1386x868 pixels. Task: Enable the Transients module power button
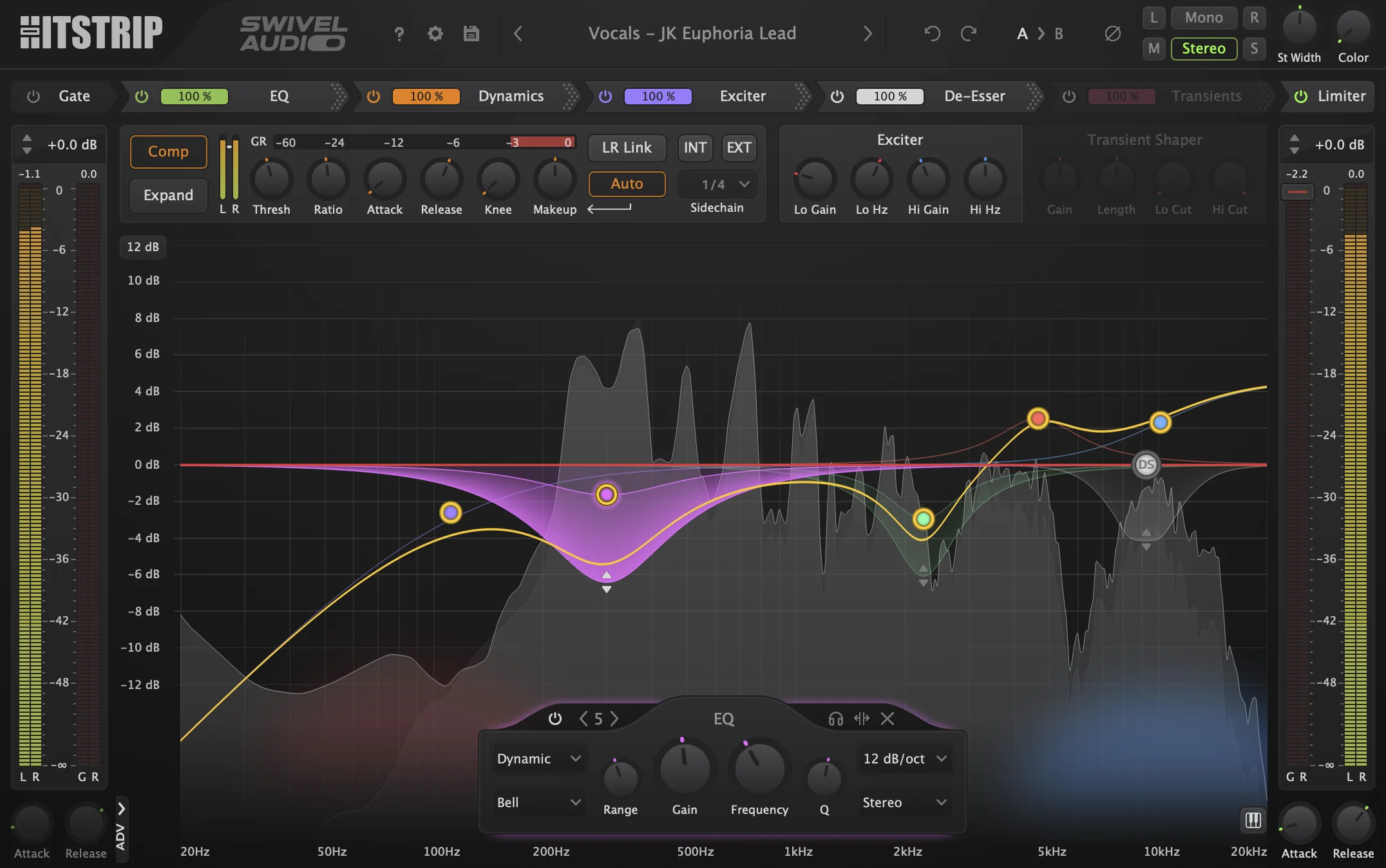[x=1069, y=96]
